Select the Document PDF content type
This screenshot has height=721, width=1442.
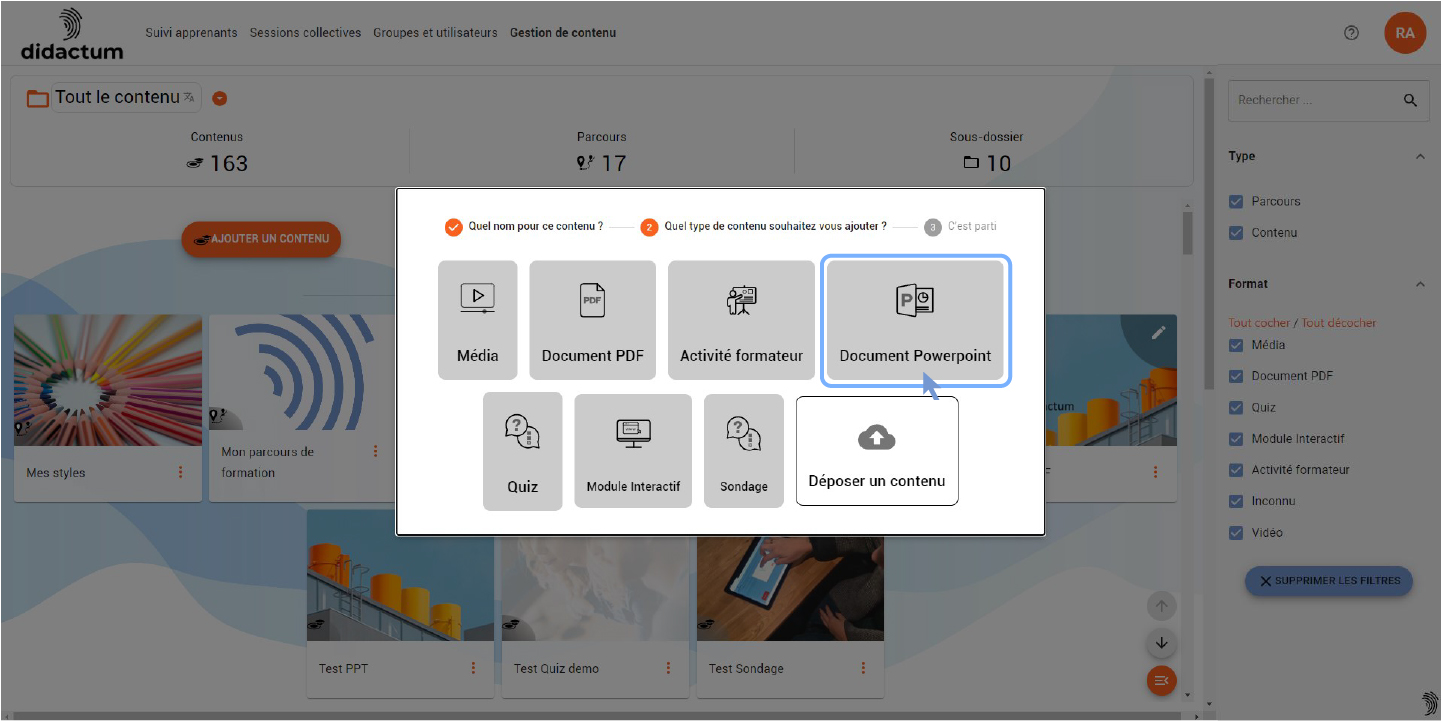(x=593, y=320)
